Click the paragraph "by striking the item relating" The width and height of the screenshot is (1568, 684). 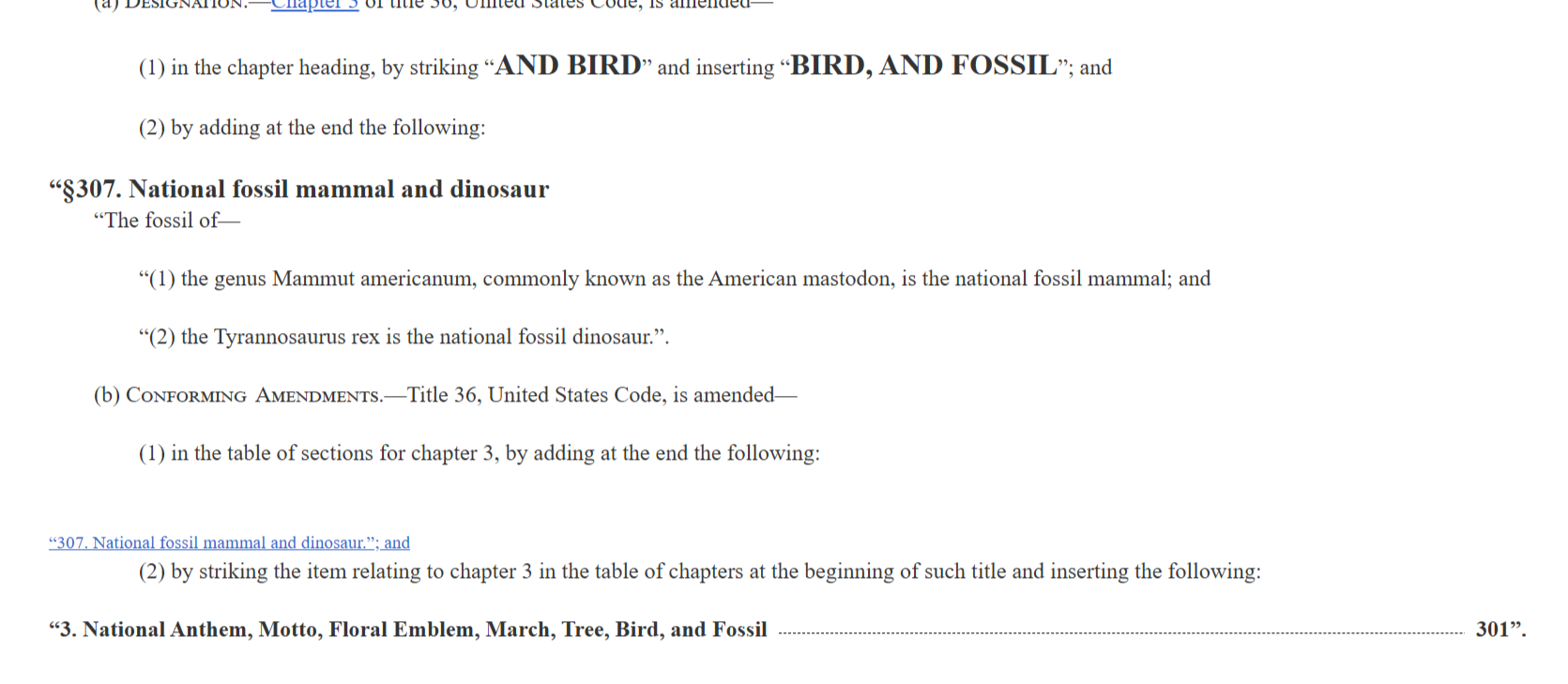click(700, 571)
